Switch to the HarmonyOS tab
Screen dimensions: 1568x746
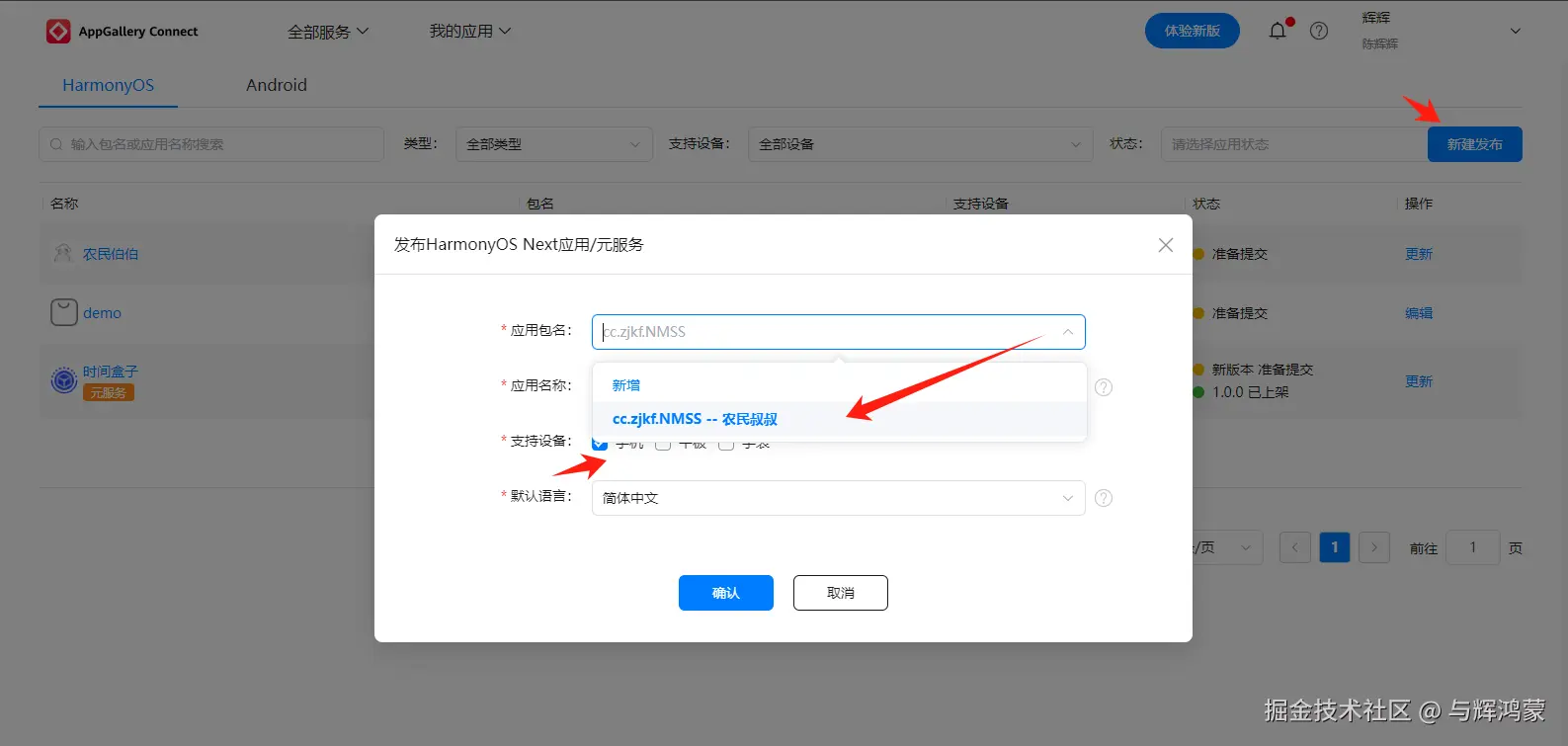[x=109, y=85]
